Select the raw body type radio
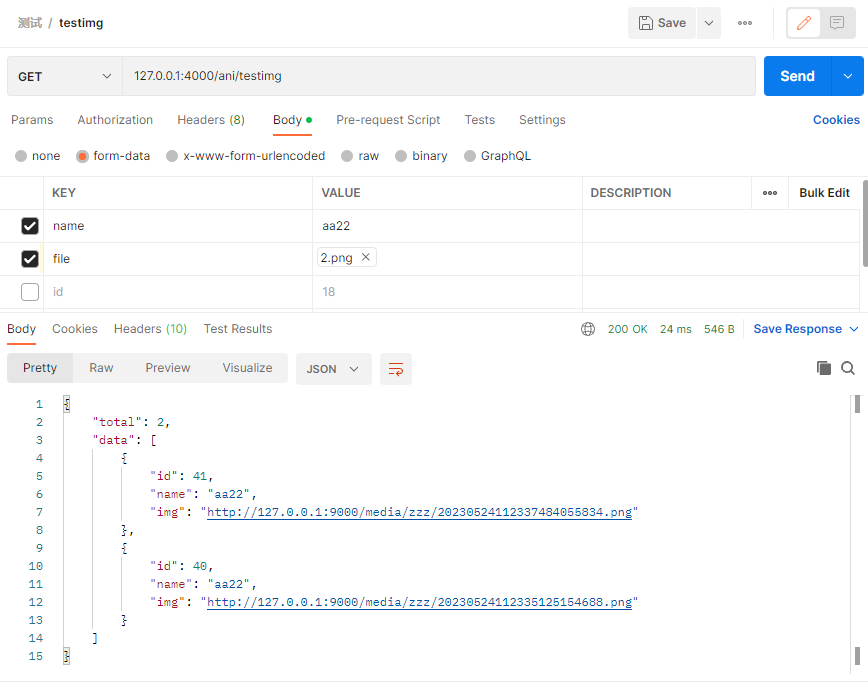This screenshot has height=684, width=868. 348,156
